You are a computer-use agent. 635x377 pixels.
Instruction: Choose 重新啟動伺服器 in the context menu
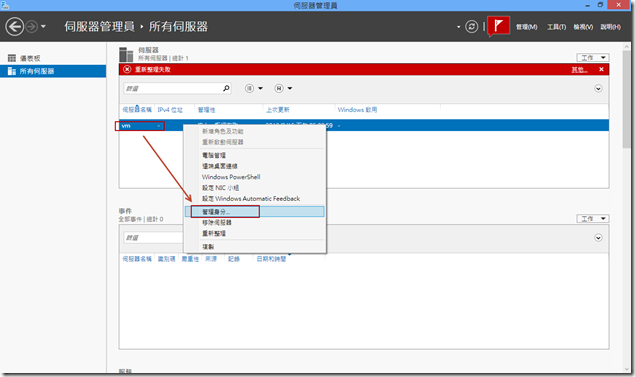223,142
